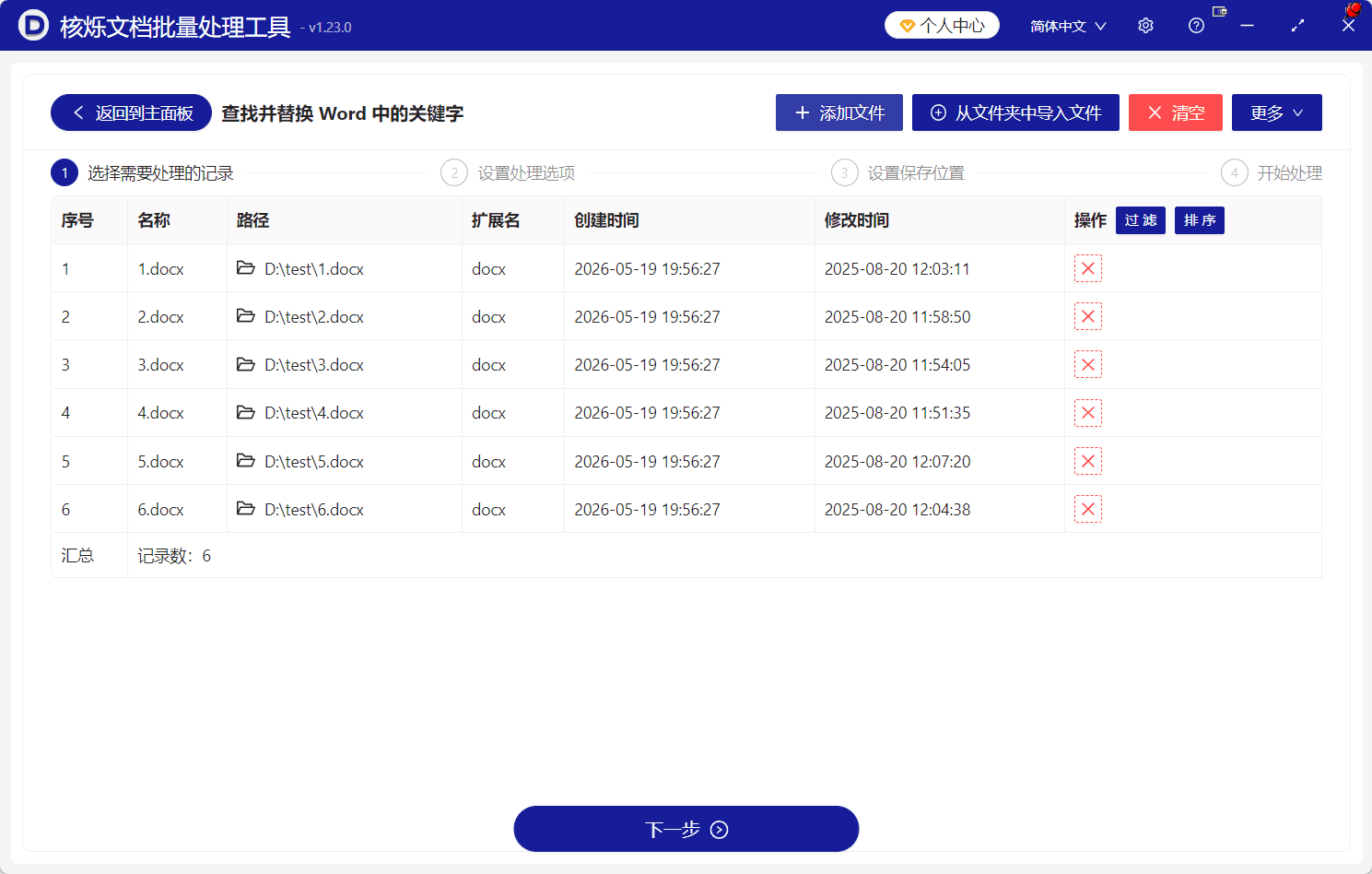1372x874 pixels.
Task: Delete row 1.docx with red X
Action: pos(1088,268)
